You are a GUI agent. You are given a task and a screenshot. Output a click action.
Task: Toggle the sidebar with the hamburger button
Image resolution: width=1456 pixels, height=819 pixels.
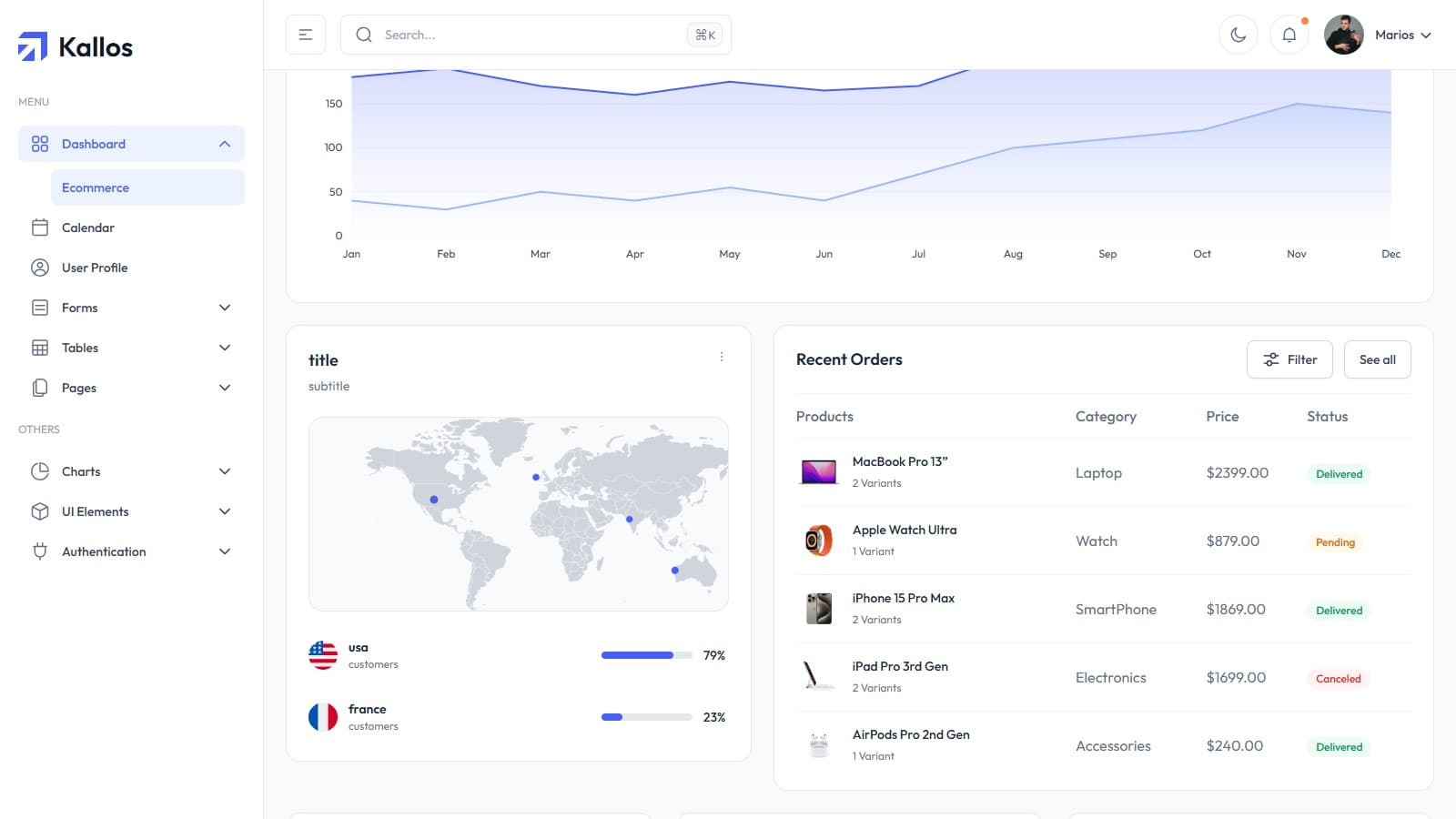(x=306, y=35)
